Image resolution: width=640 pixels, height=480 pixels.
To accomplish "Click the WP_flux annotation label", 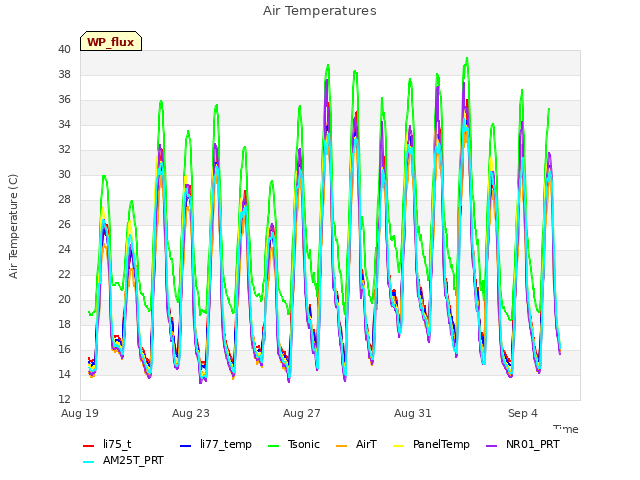I will (111, 42).
